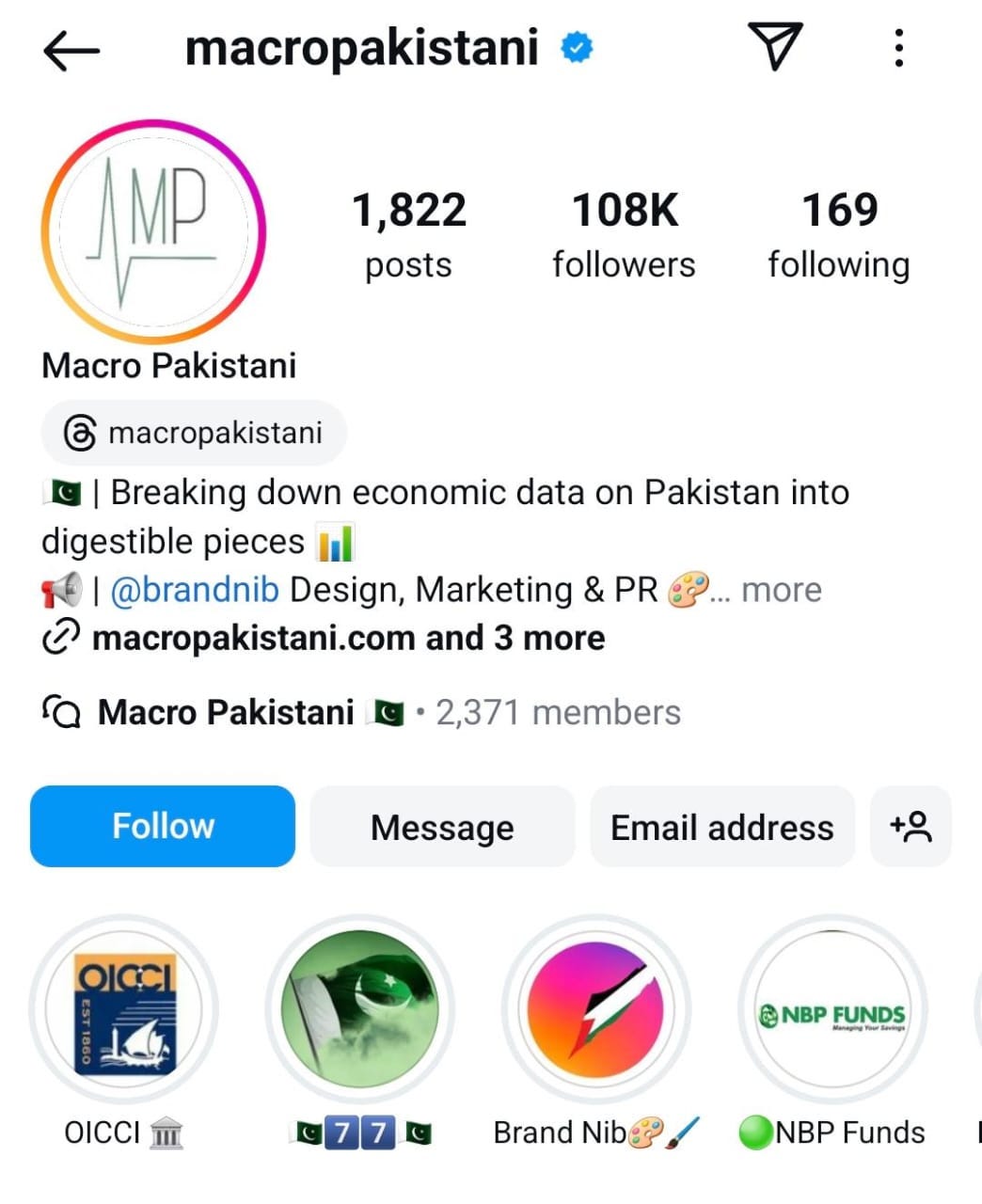Open the @brandnib mention link
The width and height of the screenshot is (982, 1204).
[x=195, y=590]
